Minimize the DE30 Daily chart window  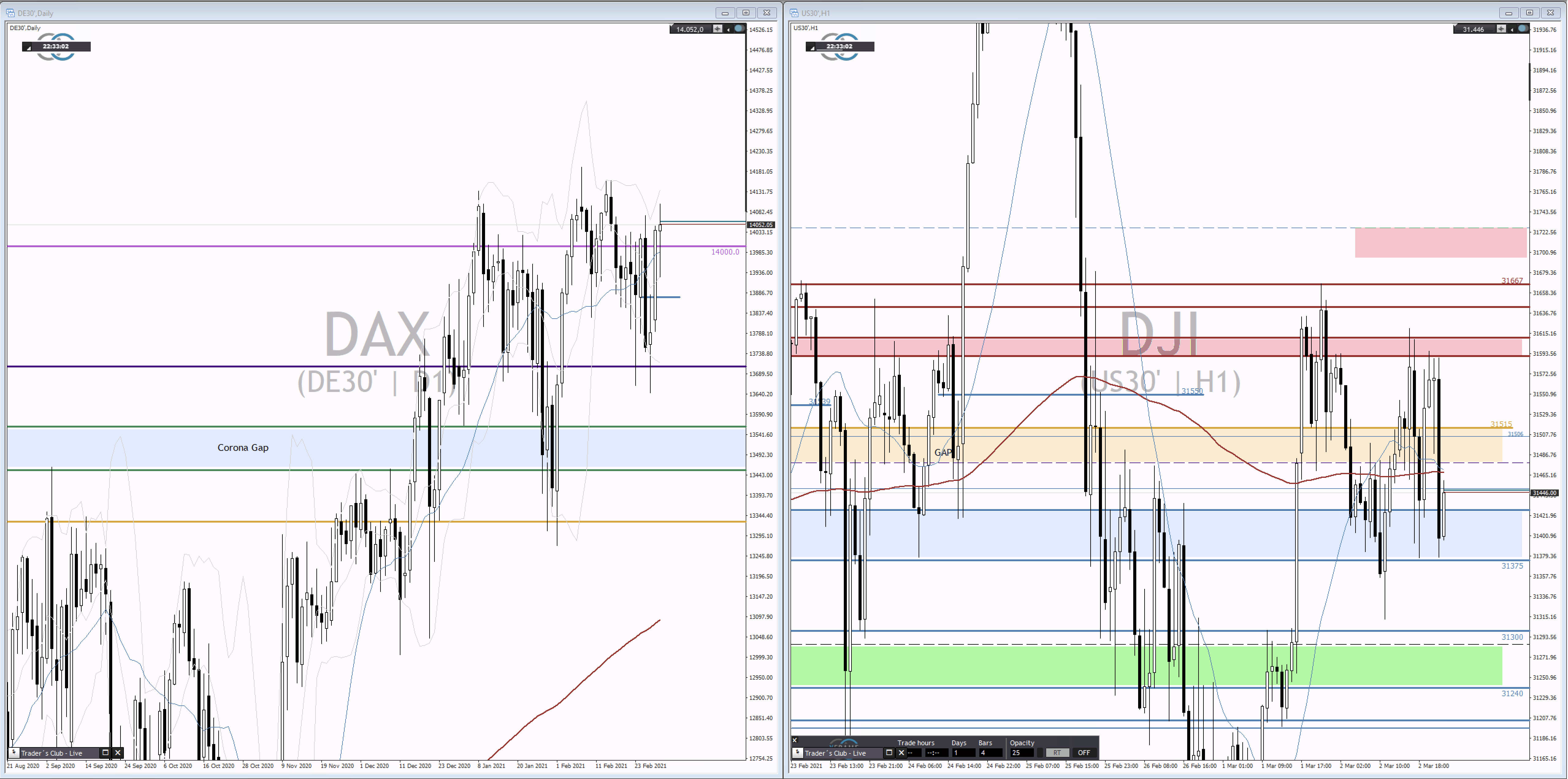tap(725, 13)
